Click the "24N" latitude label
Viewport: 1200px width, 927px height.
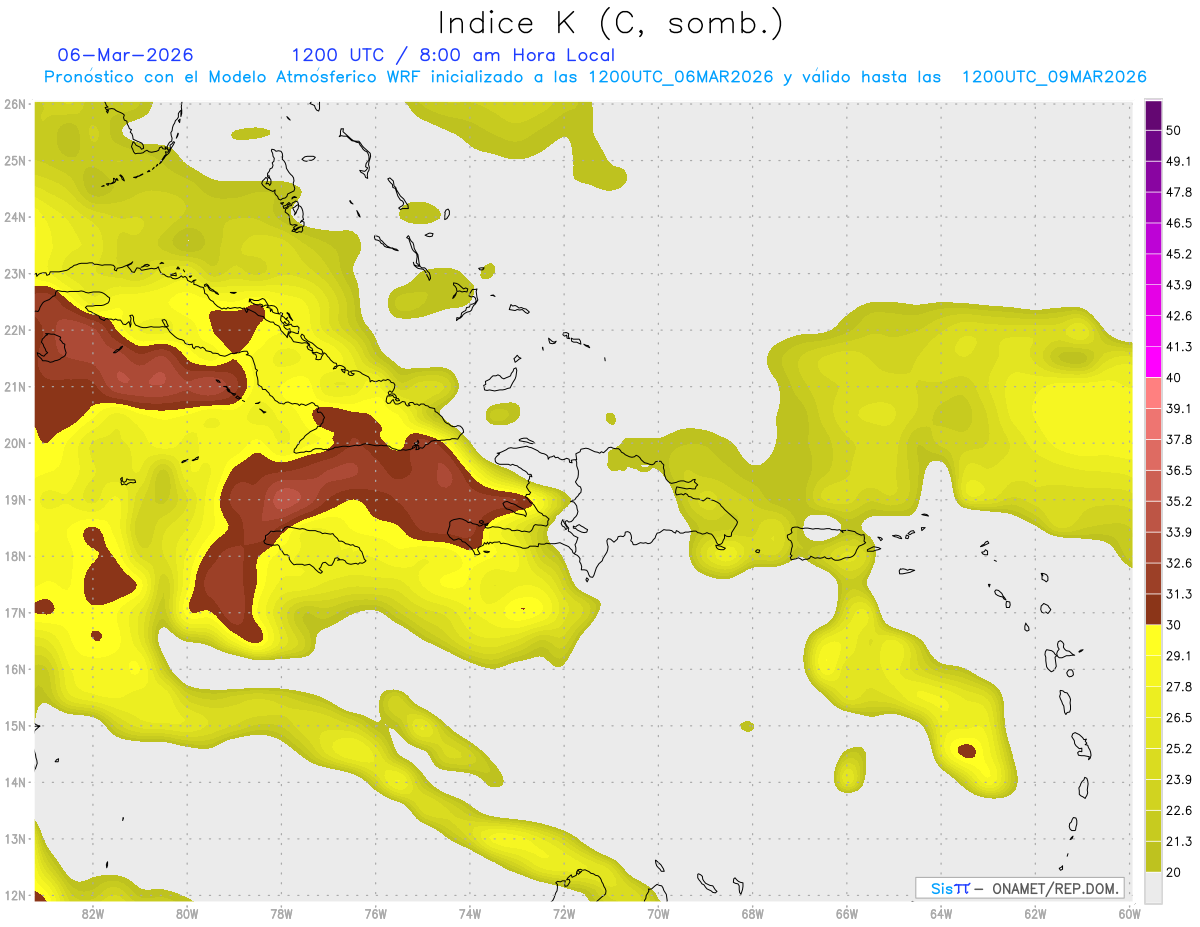click(x=14, y=217)
